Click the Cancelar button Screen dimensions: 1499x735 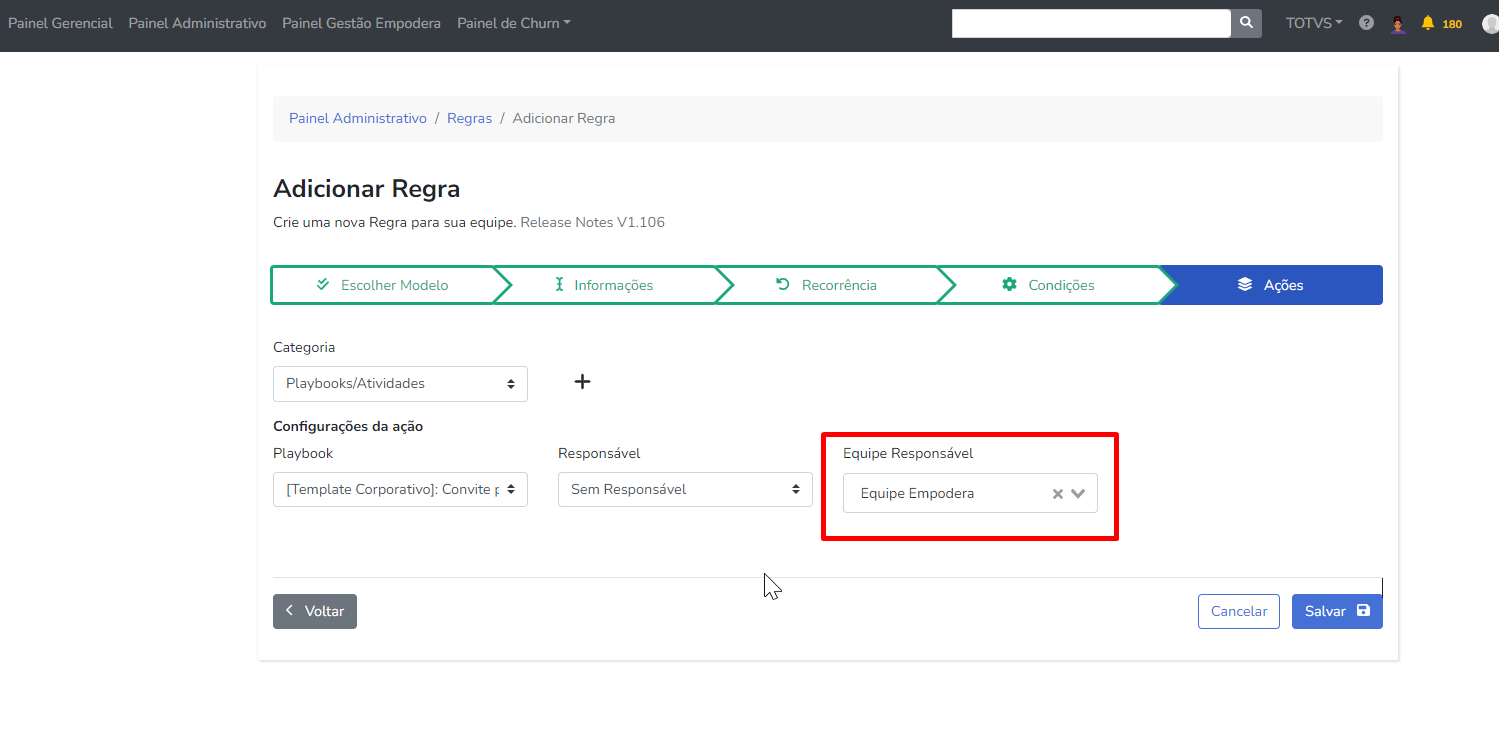[x=1239, y=611]
